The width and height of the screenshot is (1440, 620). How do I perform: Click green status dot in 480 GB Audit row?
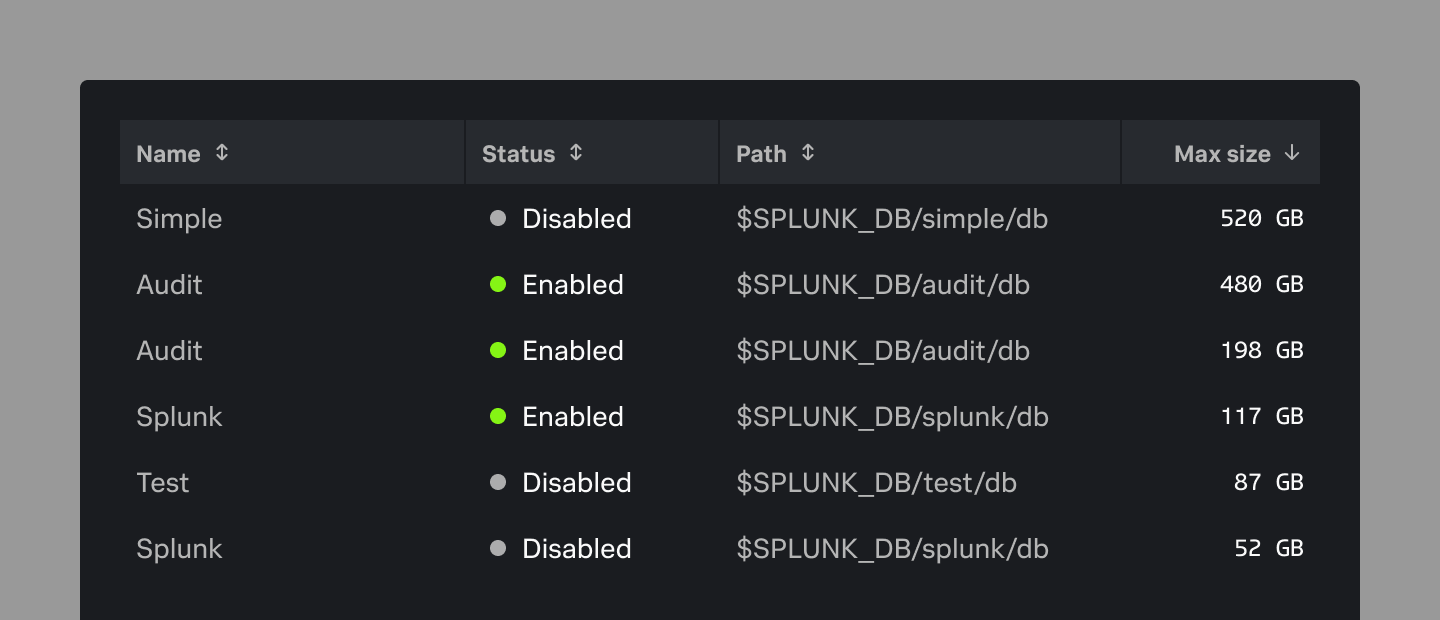(x=498, y=284)
